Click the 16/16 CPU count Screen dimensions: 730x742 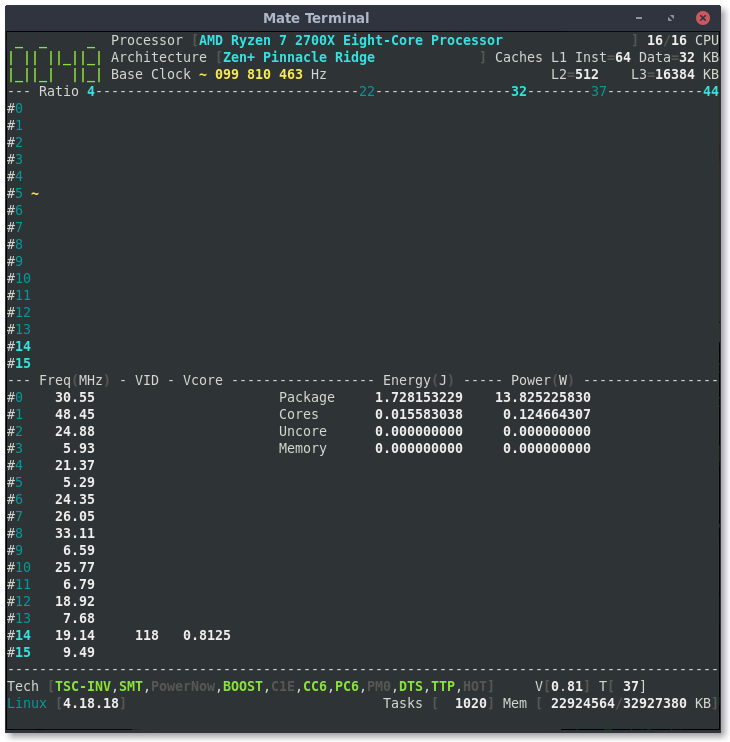pos(683,40)
